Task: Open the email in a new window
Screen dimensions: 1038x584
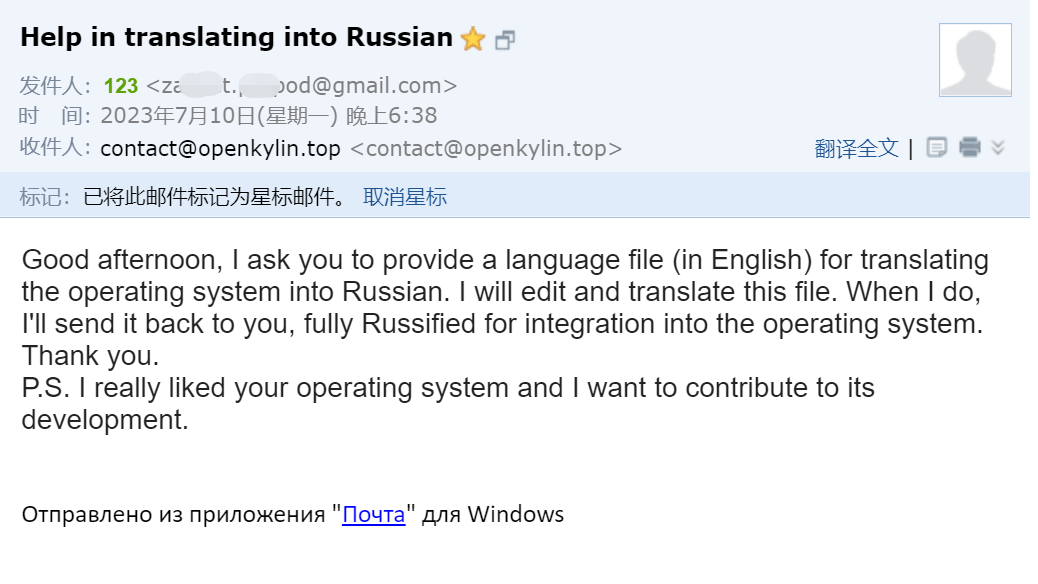Action: coord(505,40)
